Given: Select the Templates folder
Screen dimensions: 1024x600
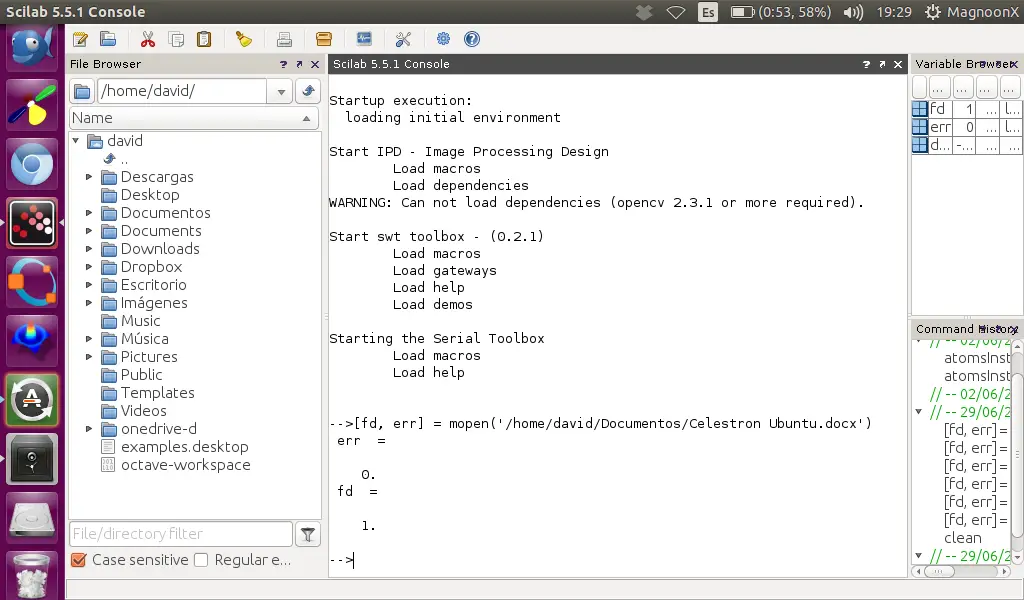Looking at the screenshot, I should [x=157, y=393].
